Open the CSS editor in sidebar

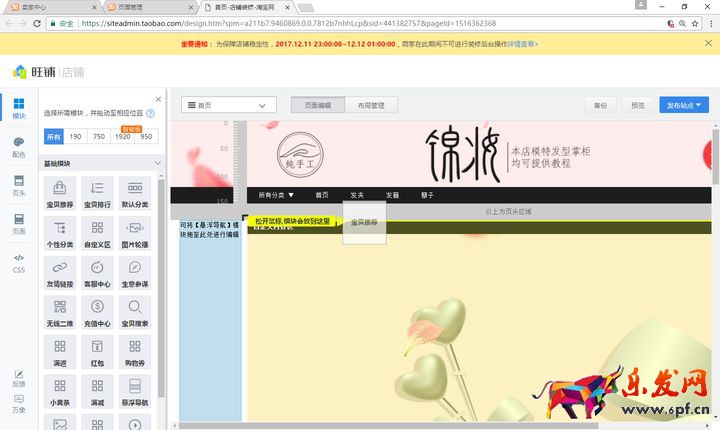(19, 262)
